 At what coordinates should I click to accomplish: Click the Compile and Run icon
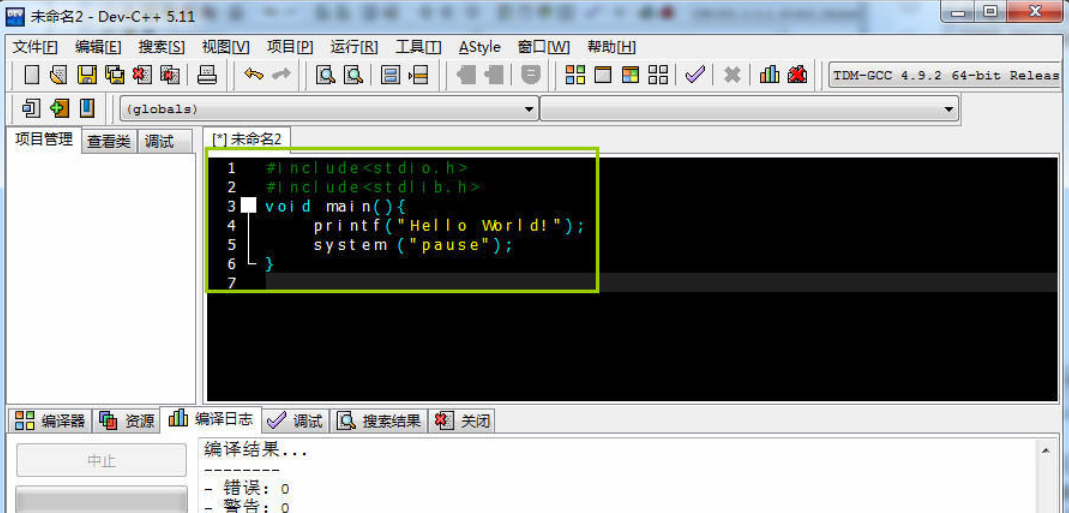click(631, 74)
